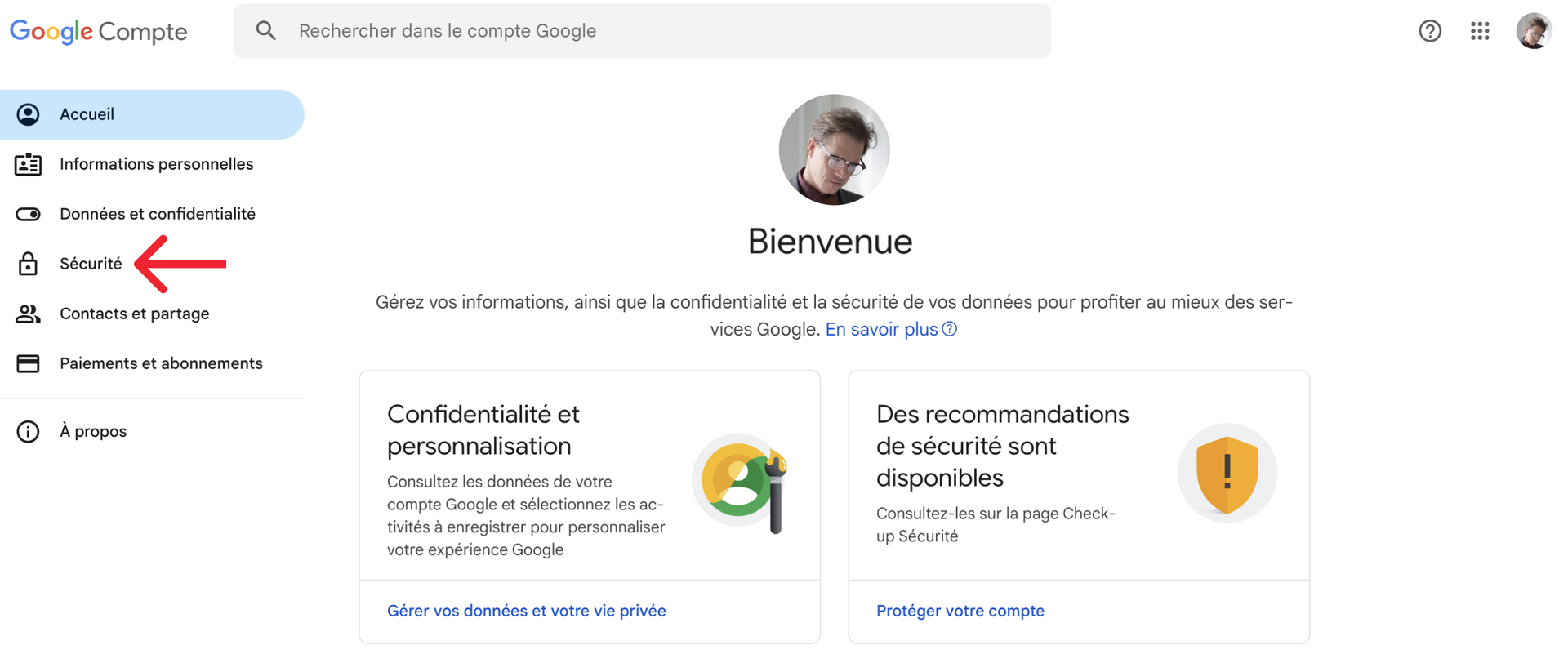Screen dimensions: 1568x654
Task: Go to Sécurité menu item
Action: (x=91, y=264)
